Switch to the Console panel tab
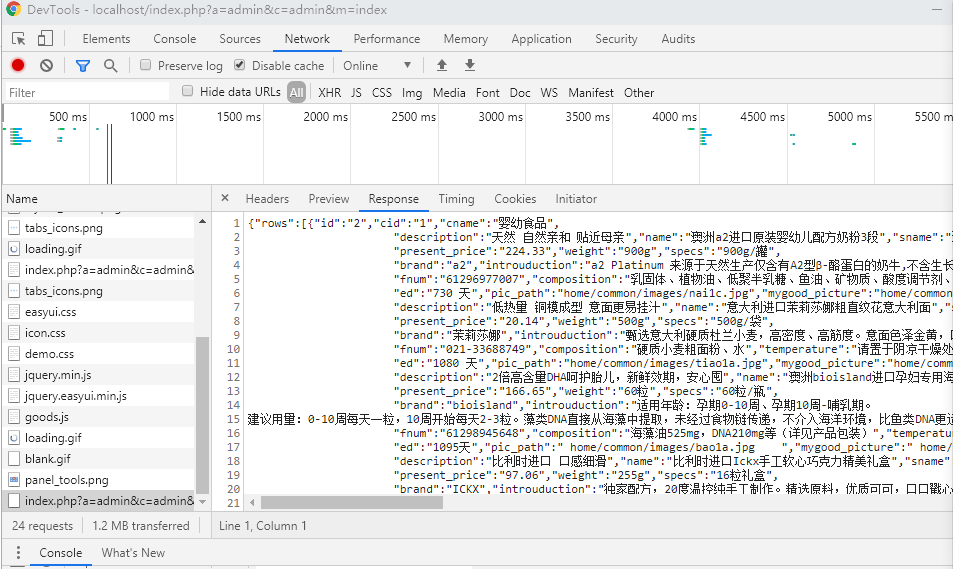953x569 pixels. coord(174,39)
